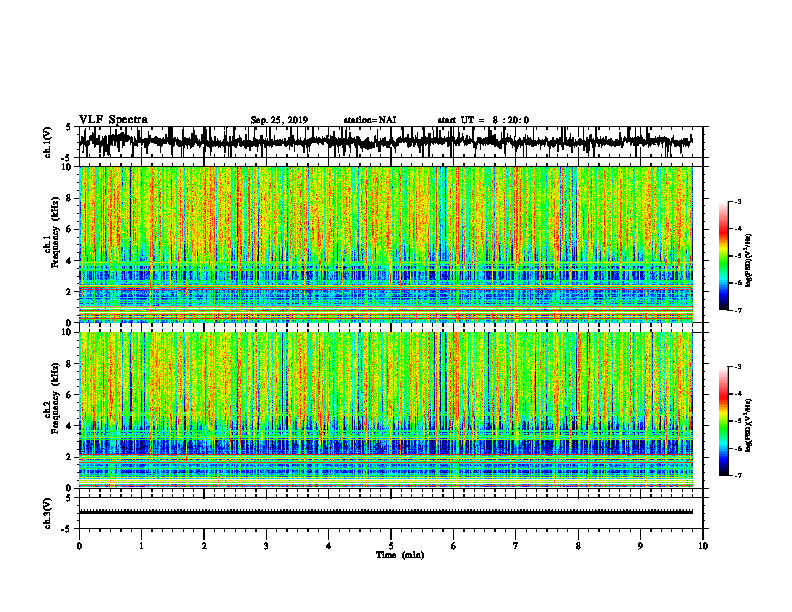Click the ch.3(V) axis label
792x612 pixels.
[47, 513]
